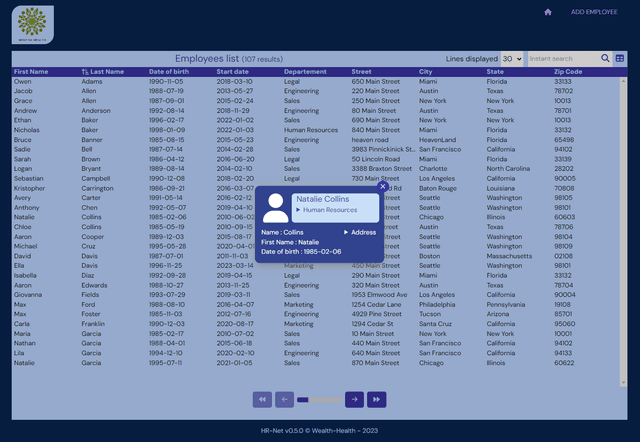Click the employee avatar in the popup
Image resolution: width=640 pixels, height=442 pixels.
pos(276,208)
